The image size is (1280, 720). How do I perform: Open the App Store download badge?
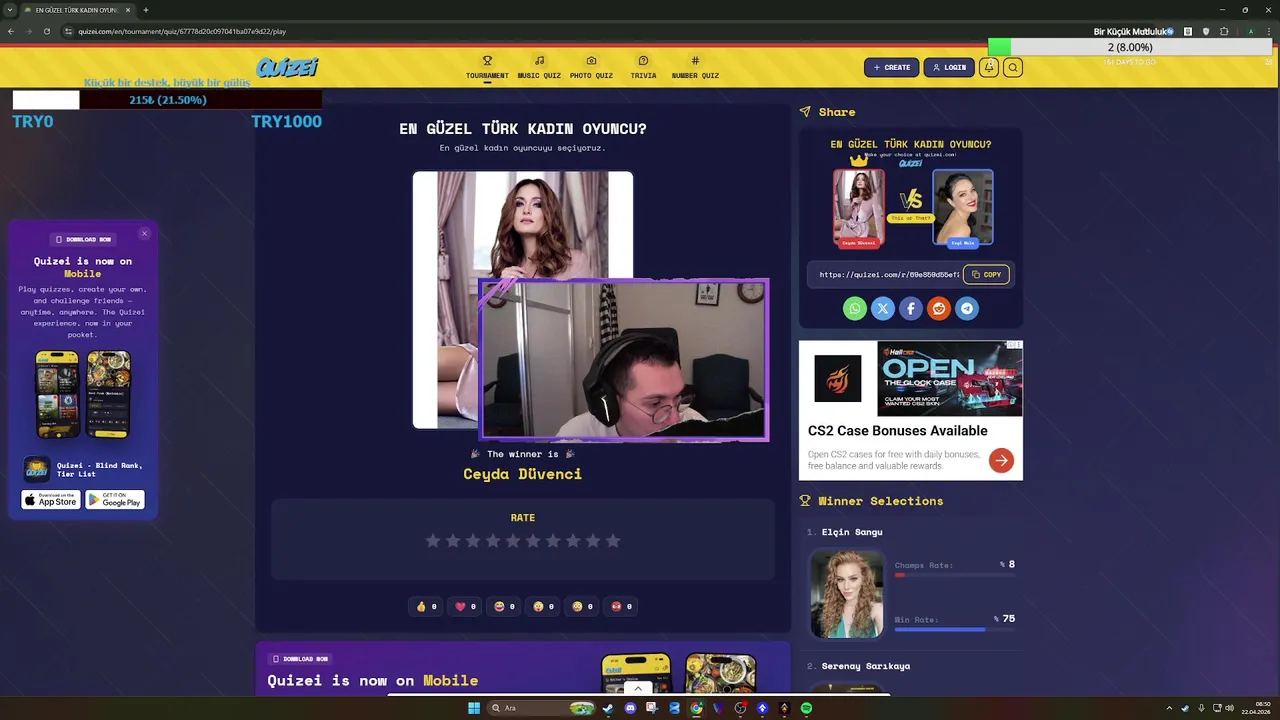coord(51,499)
